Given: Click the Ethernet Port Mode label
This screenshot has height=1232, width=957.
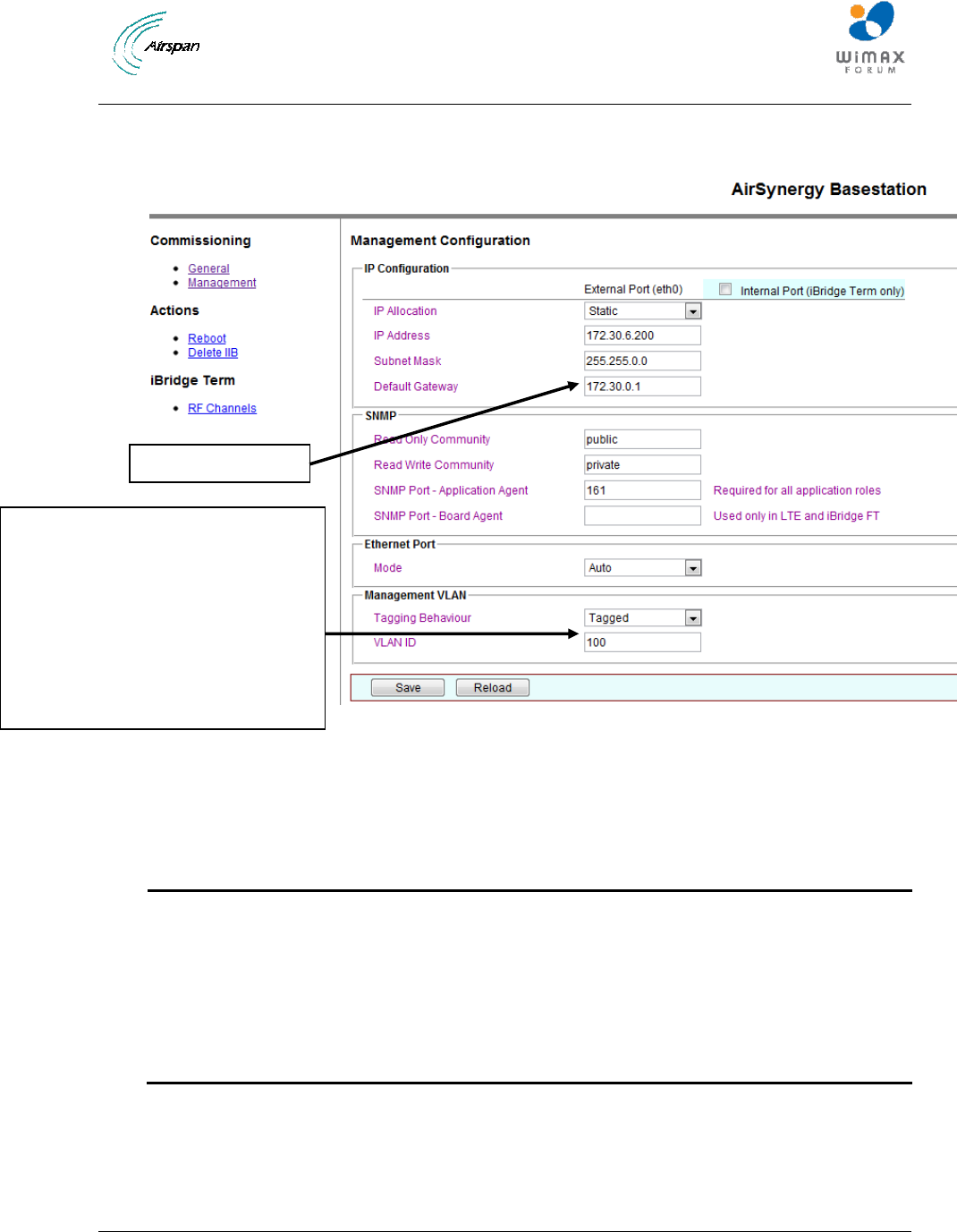Looking at the screenshot, I should [x=387, y=567].
